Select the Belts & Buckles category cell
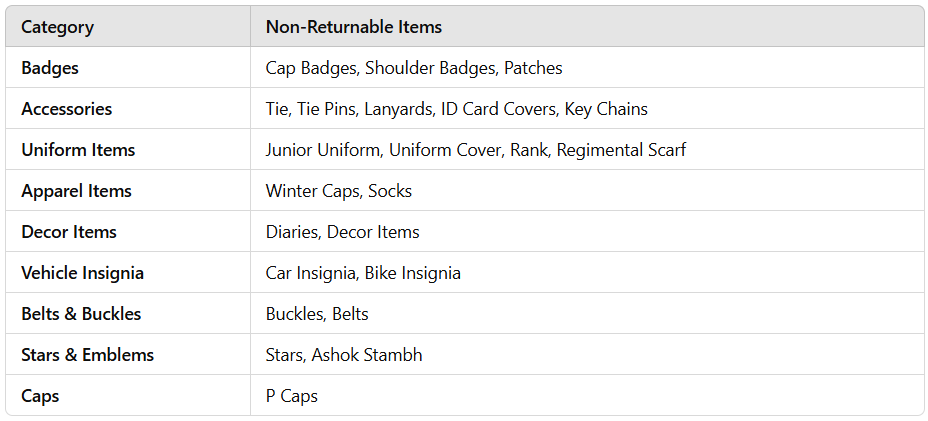 128,313
